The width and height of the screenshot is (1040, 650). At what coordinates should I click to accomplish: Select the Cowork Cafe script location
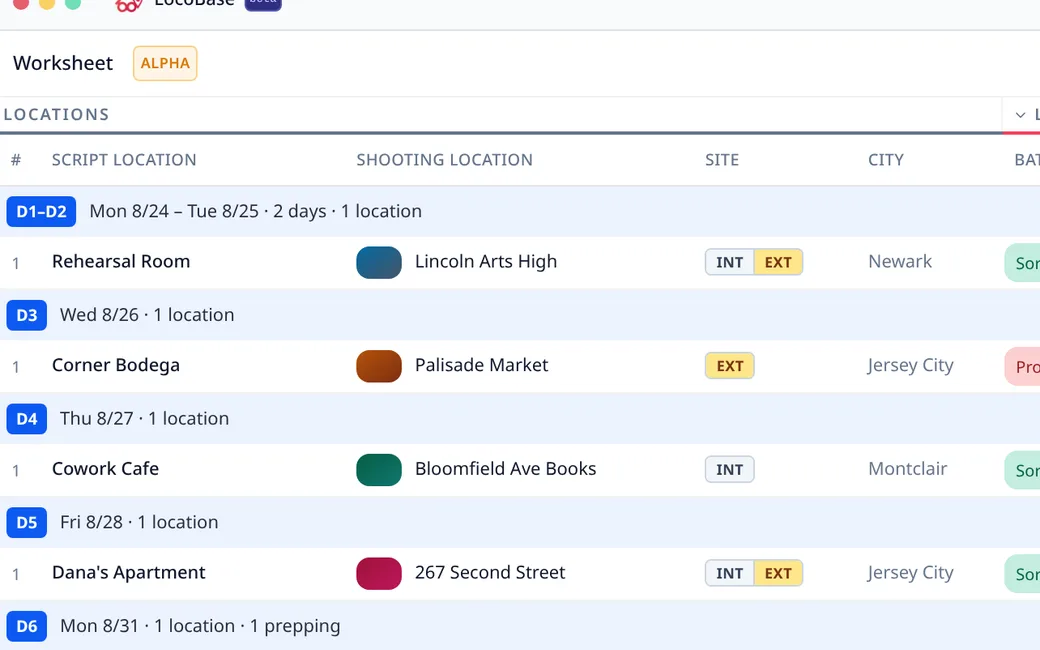(105, 469)
